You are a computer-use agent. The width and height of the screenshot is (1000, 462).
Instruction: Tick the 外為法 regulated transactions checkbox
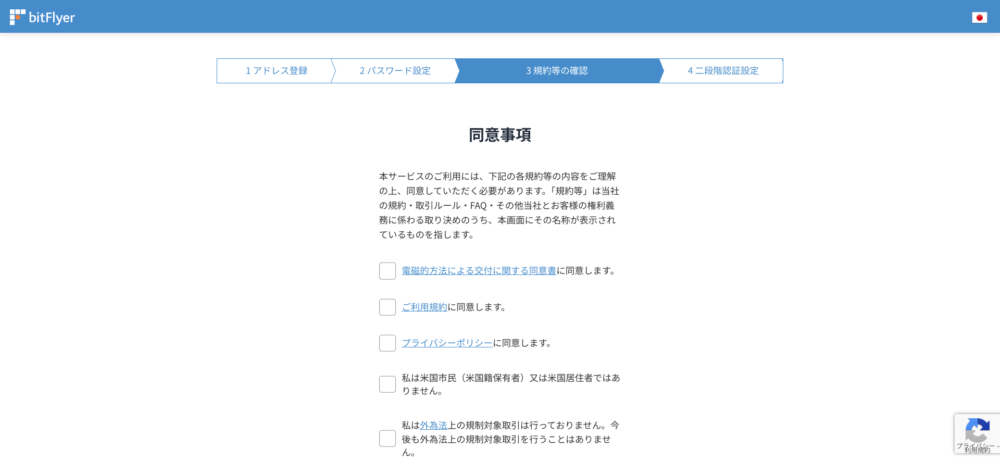(x=387, y=438)
